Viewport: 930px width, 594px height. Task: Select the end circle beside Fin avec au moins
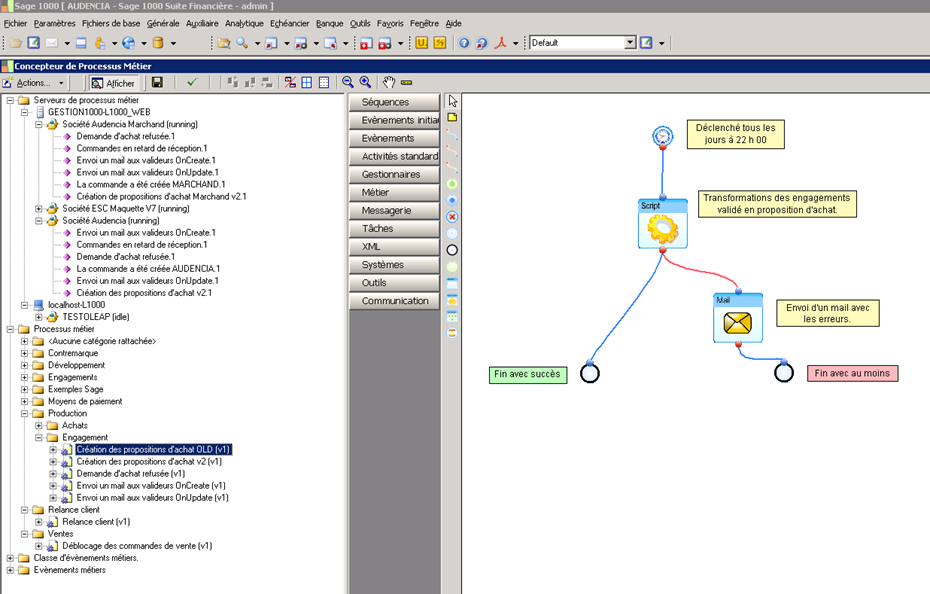point(784,373)
